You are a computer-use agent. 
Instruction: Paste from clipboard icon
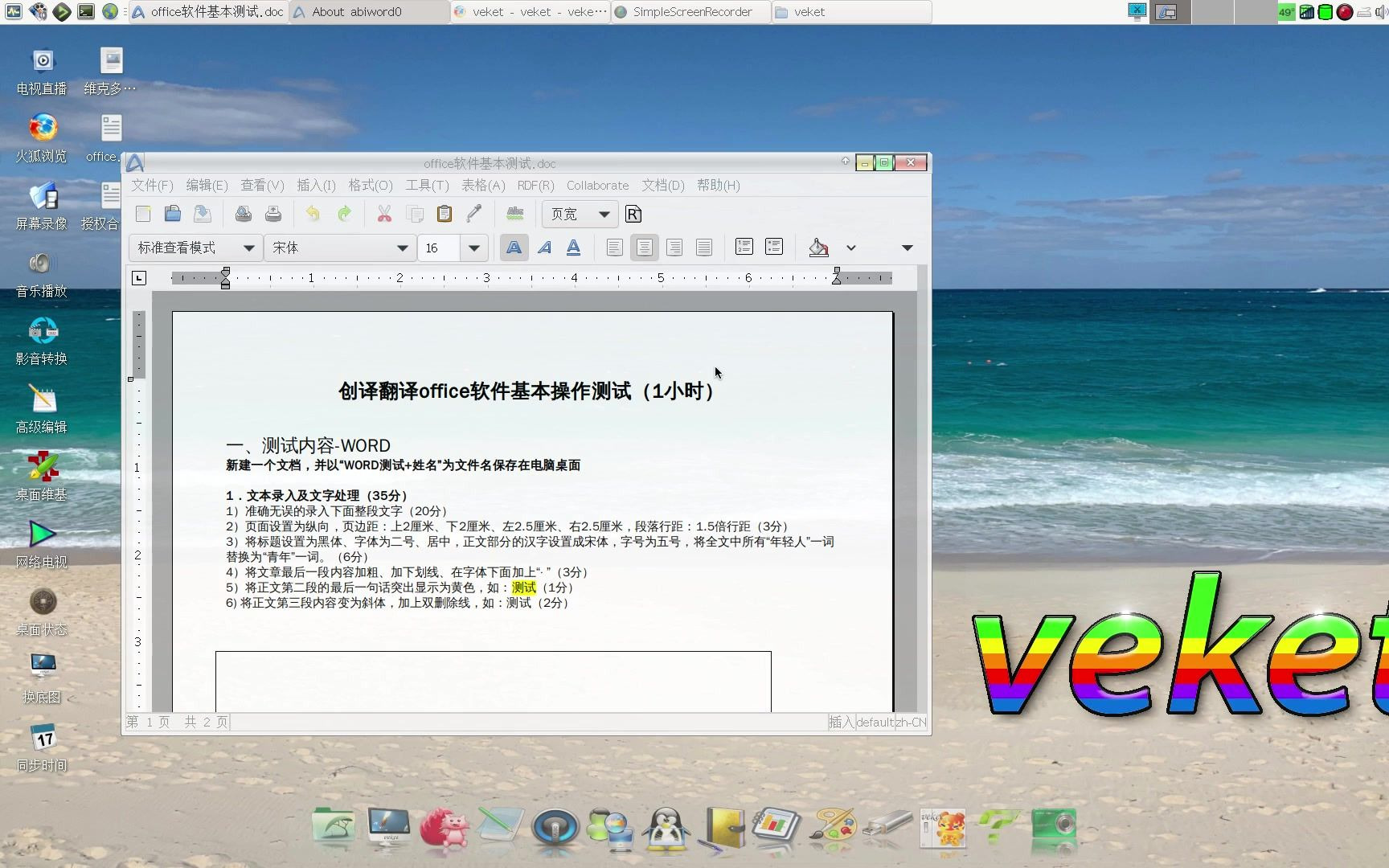(445, 214)
